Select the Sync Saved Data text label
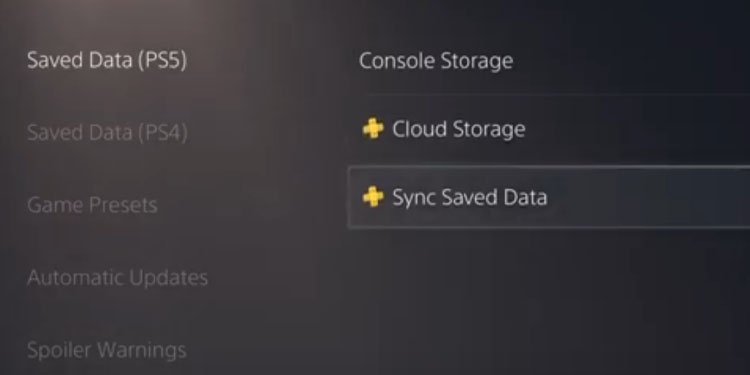The width and height of the screenshot is (750, 375). 470,198
